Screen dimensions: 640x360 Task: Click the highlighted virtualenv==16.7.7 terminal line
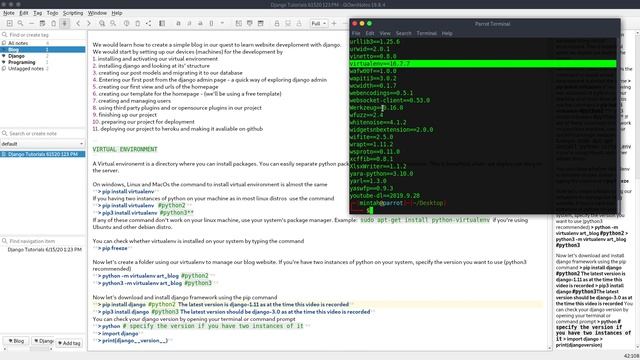click(x=483, y=64)
